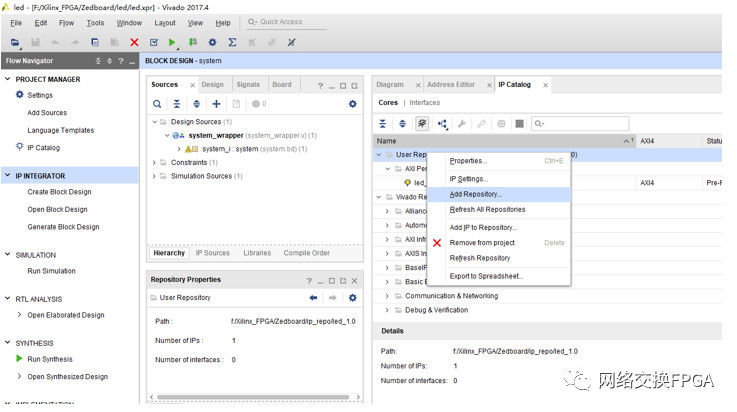This screenshot has width=737, height=412.
Task: Click the IP Catalog group-by hierarchy icon
Action: [x=442, y=124]
